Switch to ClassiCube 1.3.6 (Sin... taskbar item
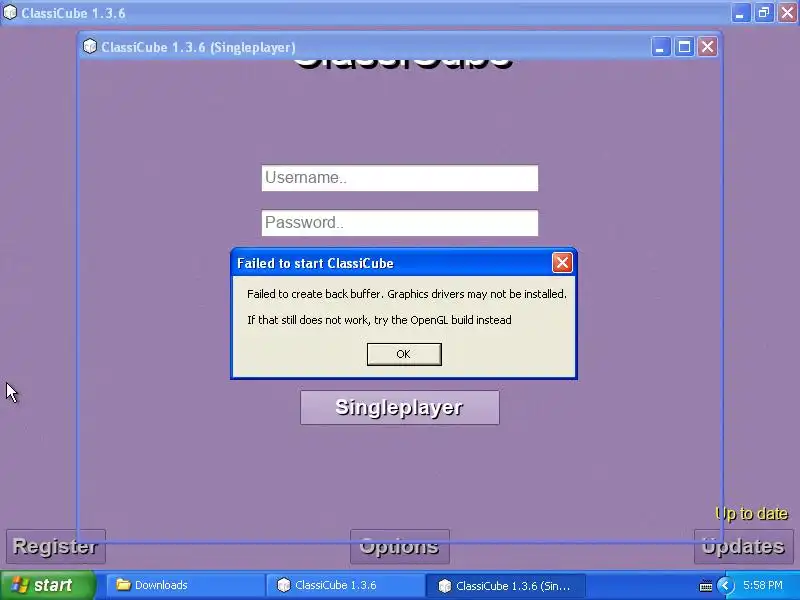The height and width of the screenshot is (600, 800). point(505,585)
